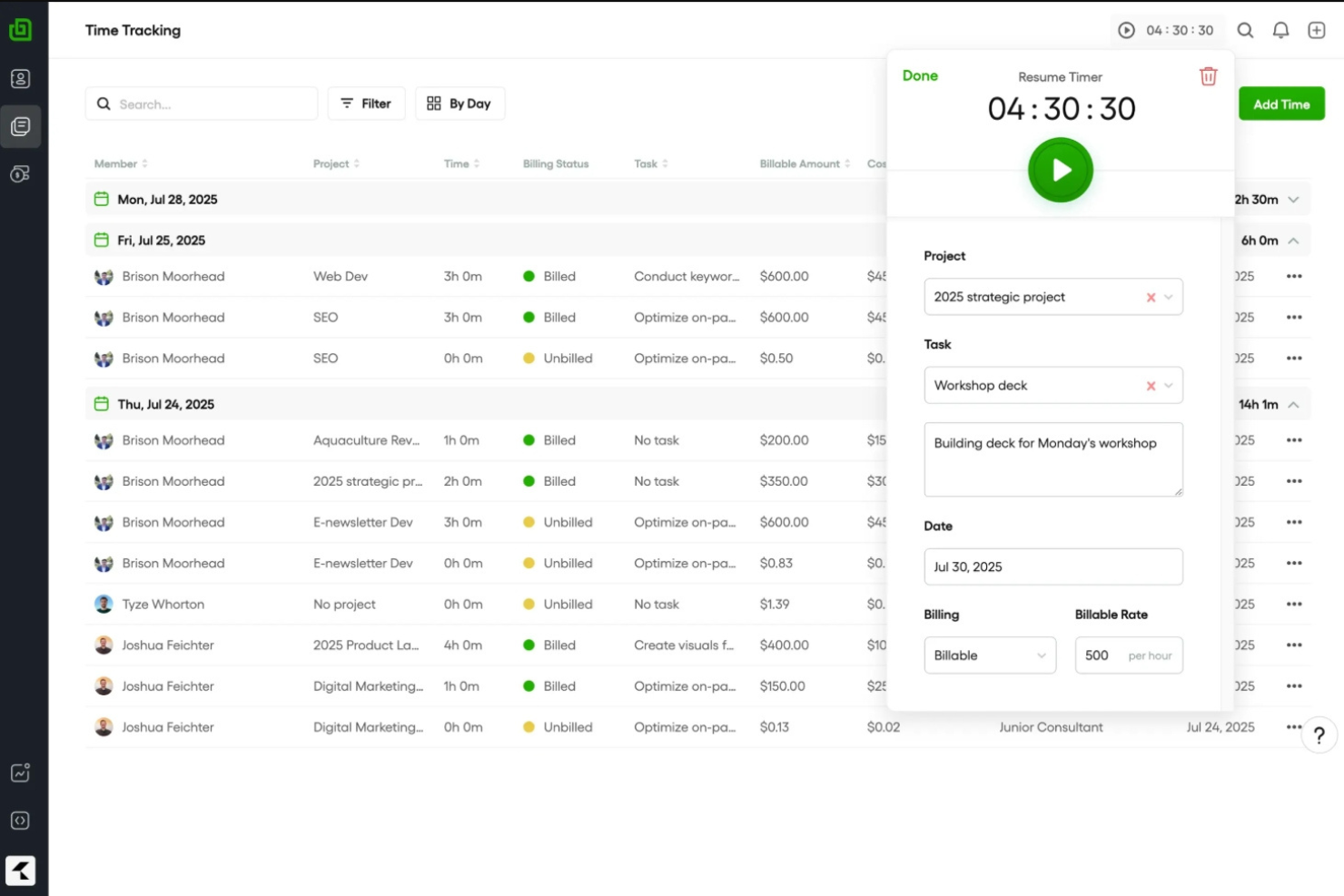Resume the timer with the green play button
Viewport: 1344px width, 896px height.
1060,170
